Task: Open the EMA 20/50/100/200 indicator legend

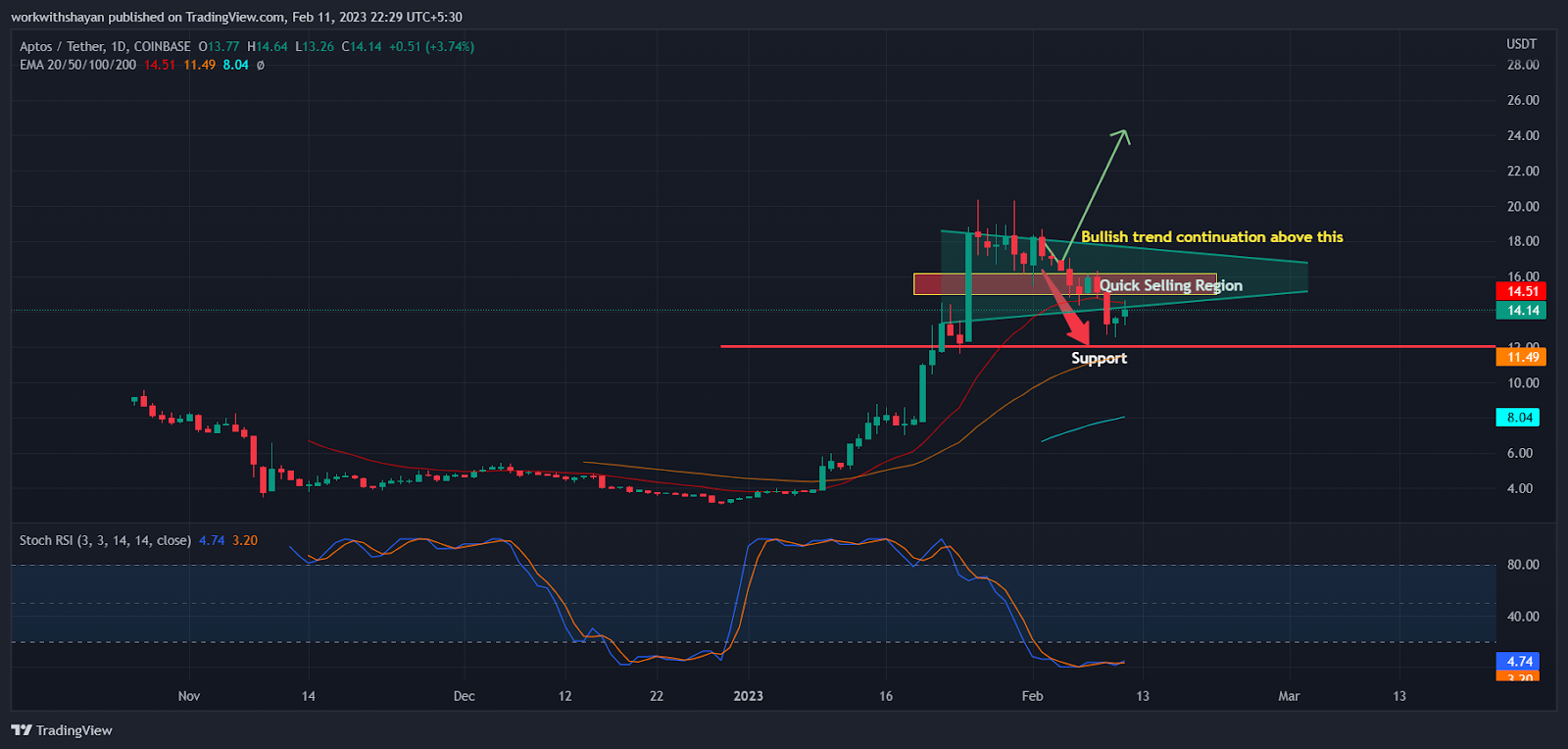Action: (x=77, y=66)
